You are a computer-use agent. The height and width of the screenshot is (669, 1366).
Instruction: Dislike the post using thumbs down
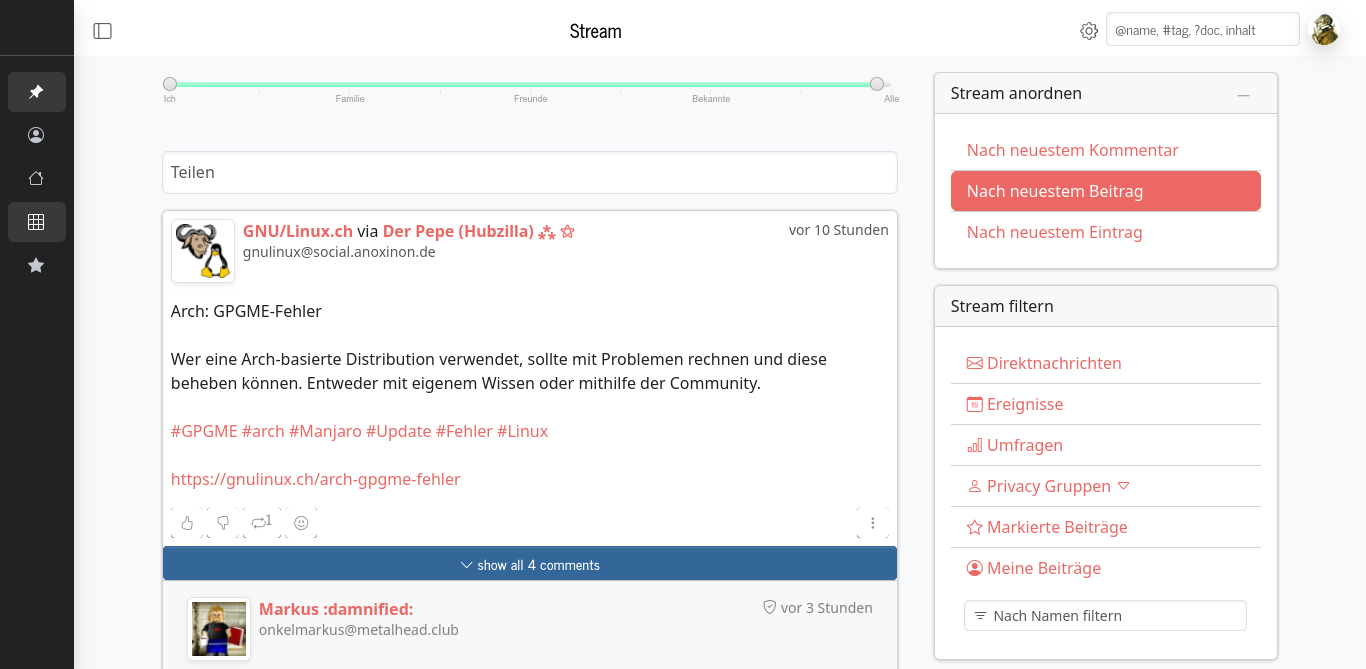223,523
